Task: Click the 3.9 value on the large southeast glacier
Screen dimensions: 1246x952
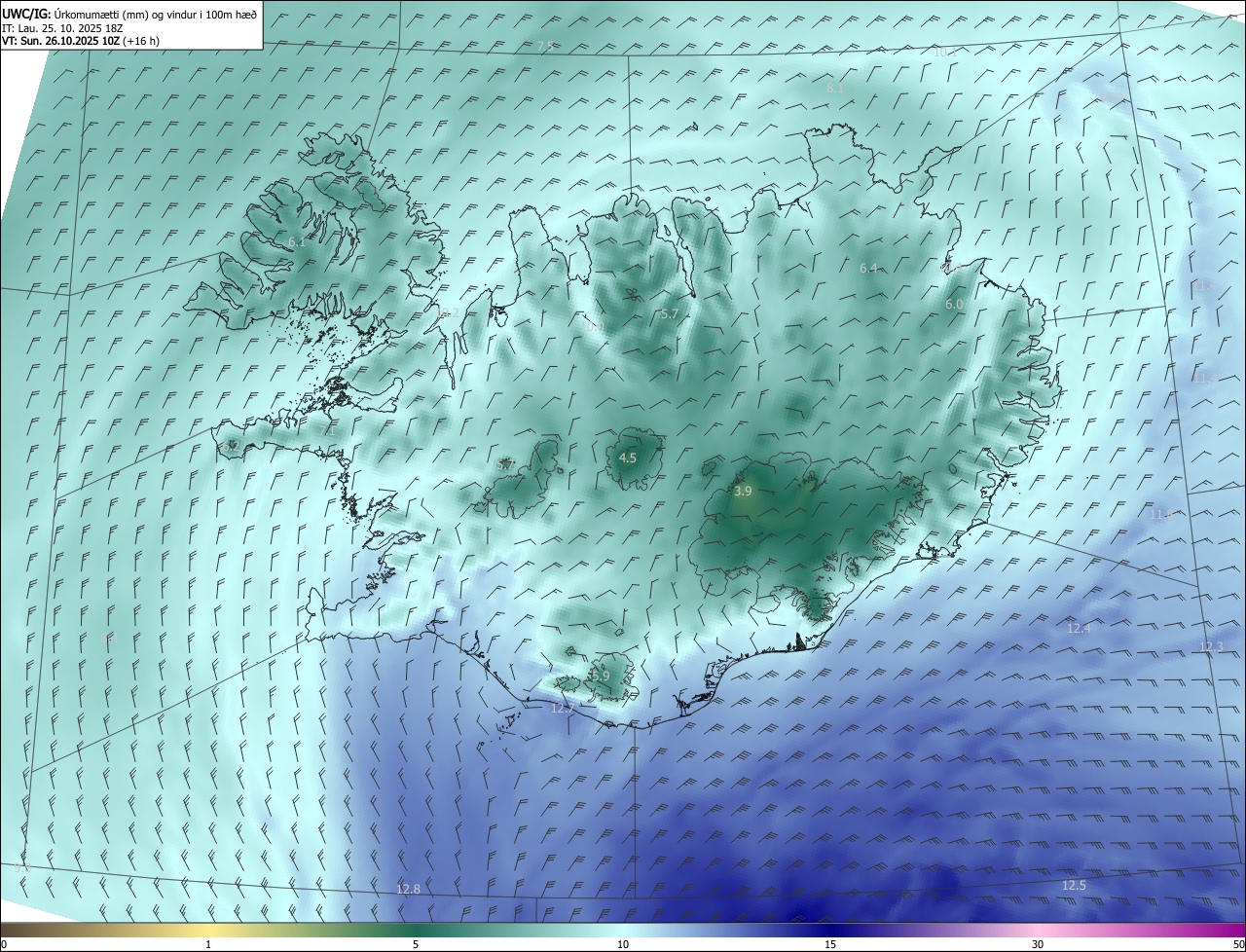Action: click(x=743, y=492)
